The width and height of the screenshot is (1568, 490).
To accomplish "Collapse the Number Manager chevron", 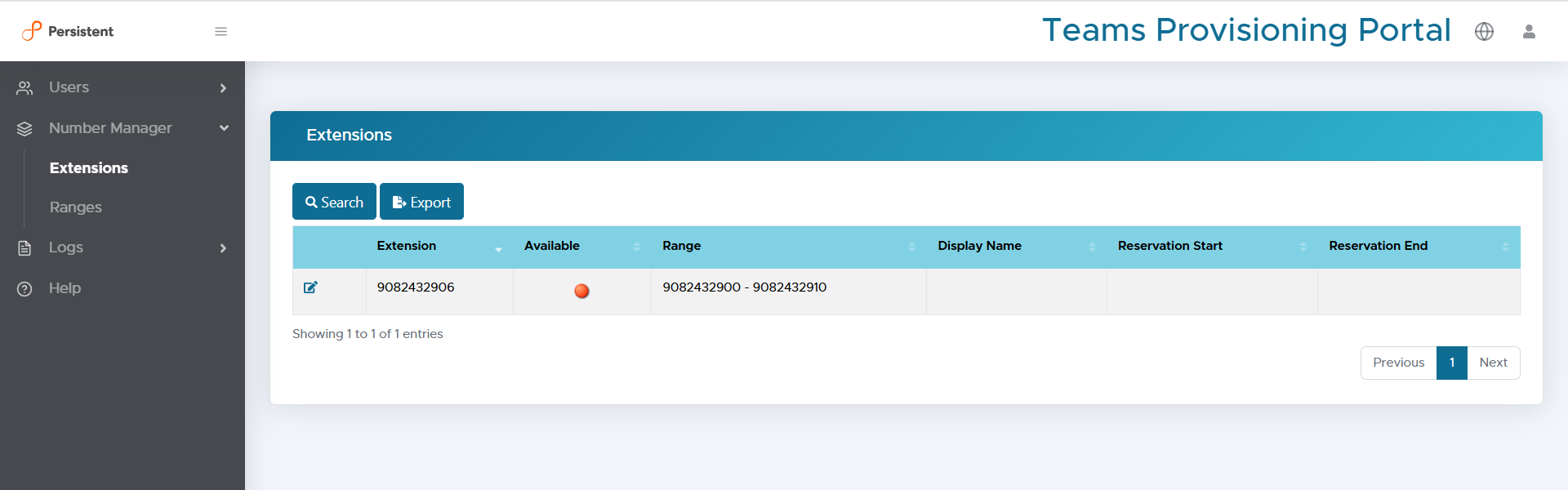I will coord(224,128).
